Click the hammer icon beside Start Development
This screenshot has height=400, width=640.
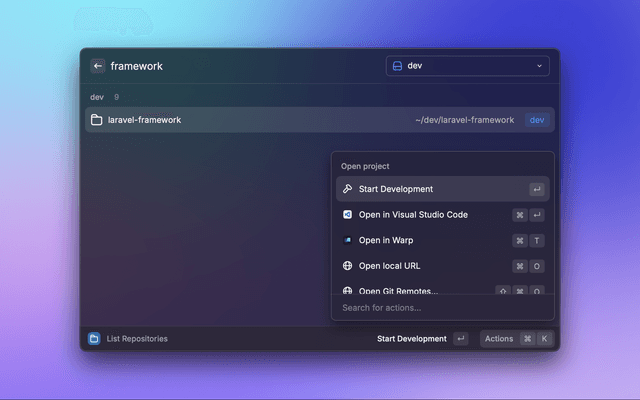coord(347,189)
